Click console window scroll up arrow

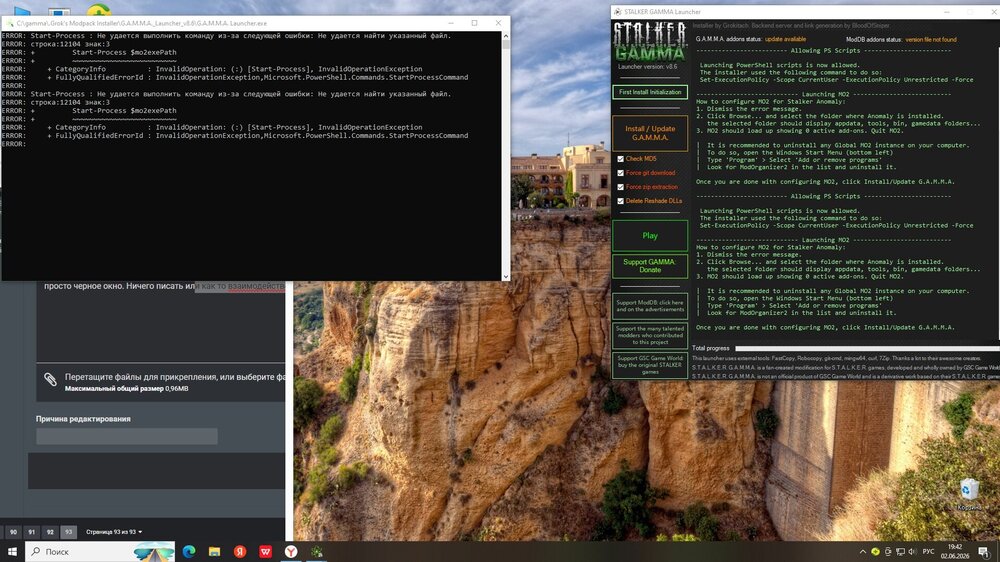[x=506, y=36]
